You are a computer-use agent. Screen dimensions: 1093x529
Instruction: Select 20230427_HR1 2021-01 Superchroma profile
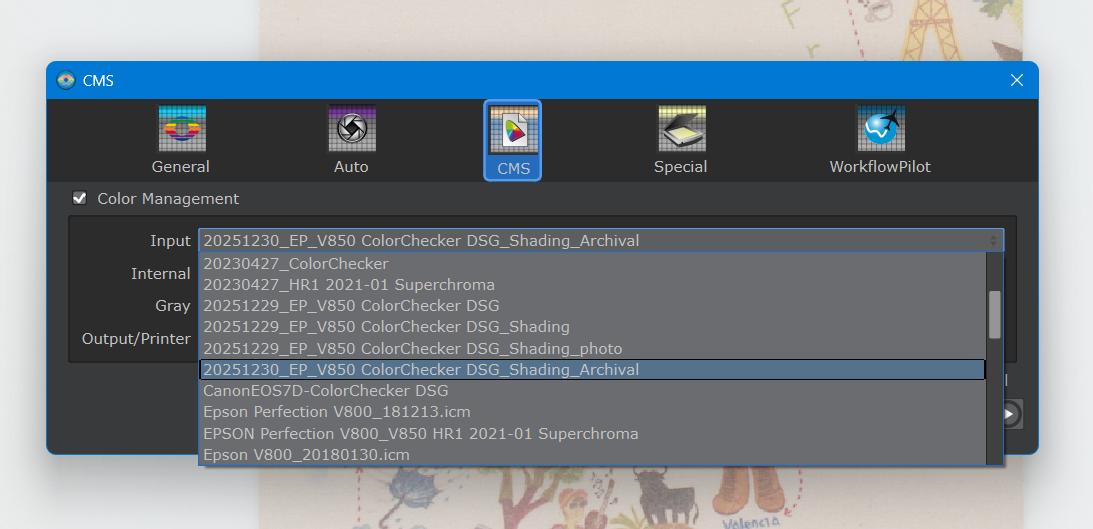349,285
